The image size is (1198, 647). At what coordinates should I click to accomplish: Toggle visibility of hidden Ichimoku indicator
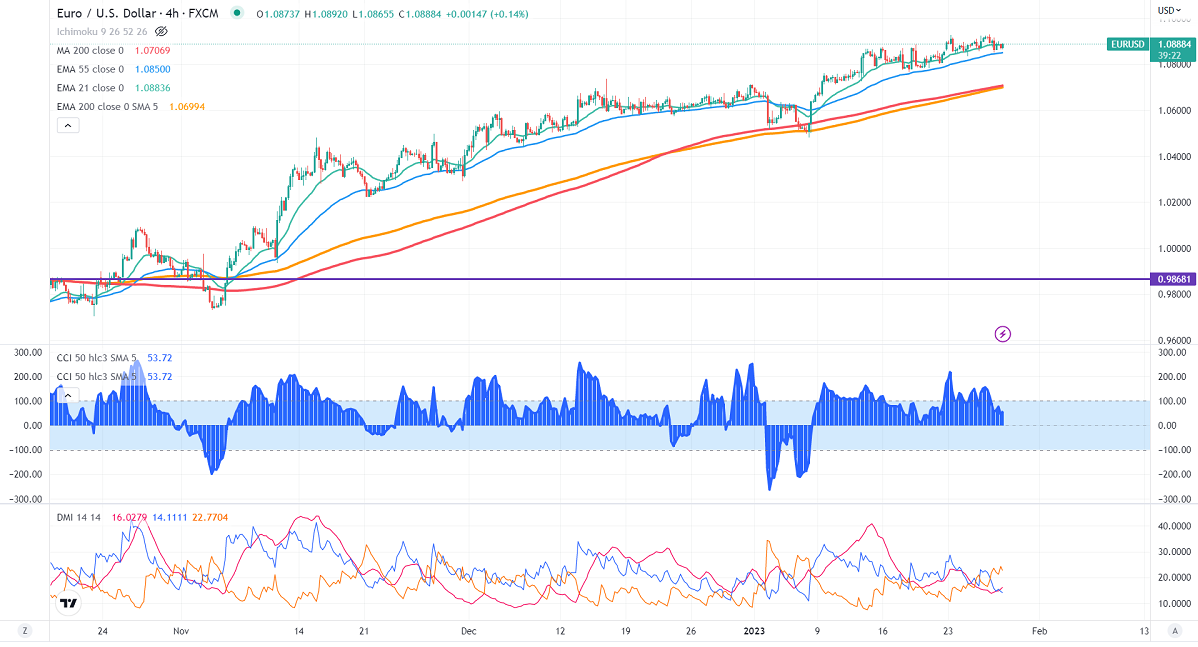coord(161,32)
